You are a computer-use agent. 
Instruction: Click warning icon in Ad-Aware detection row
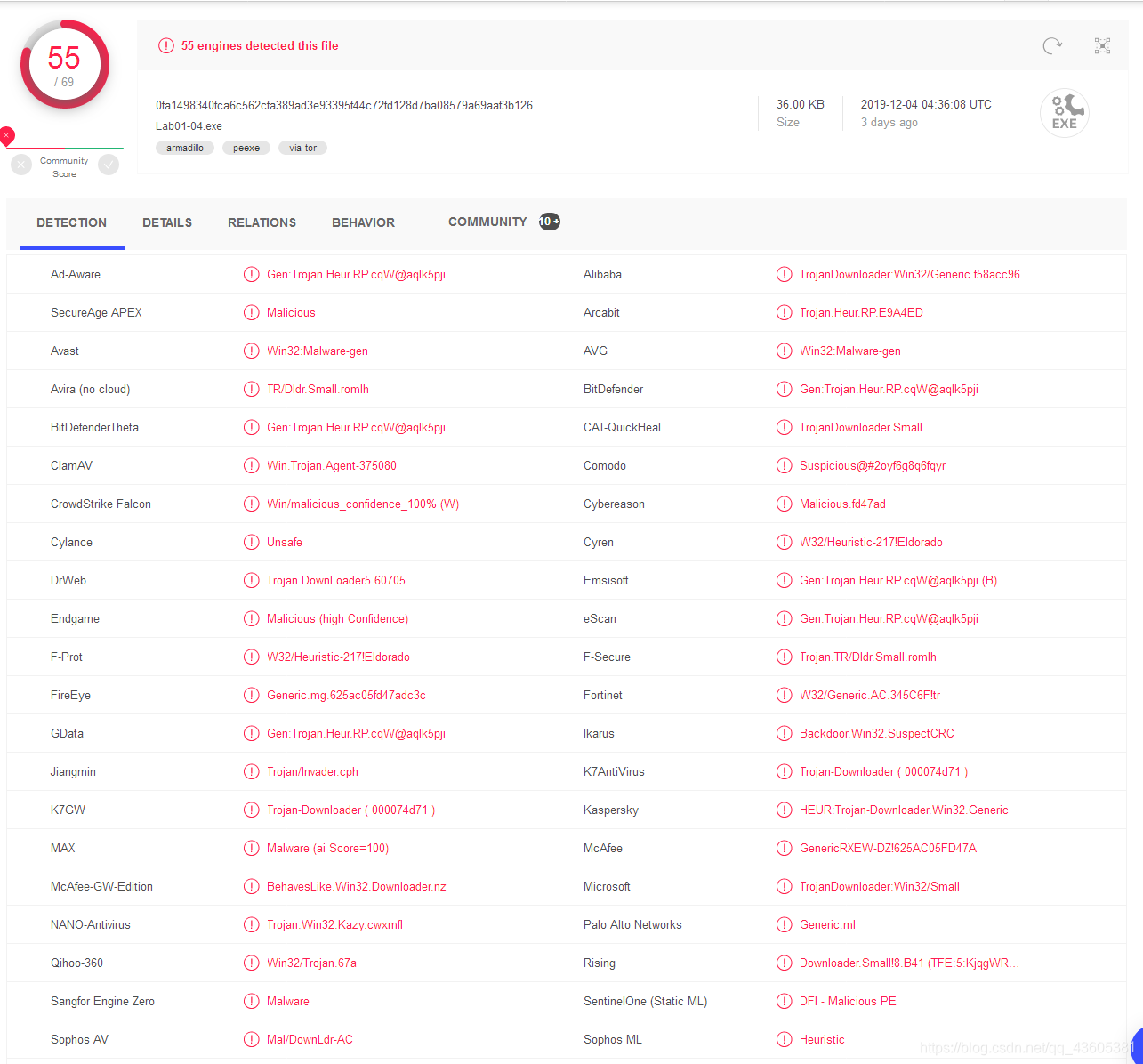(252, 274)
